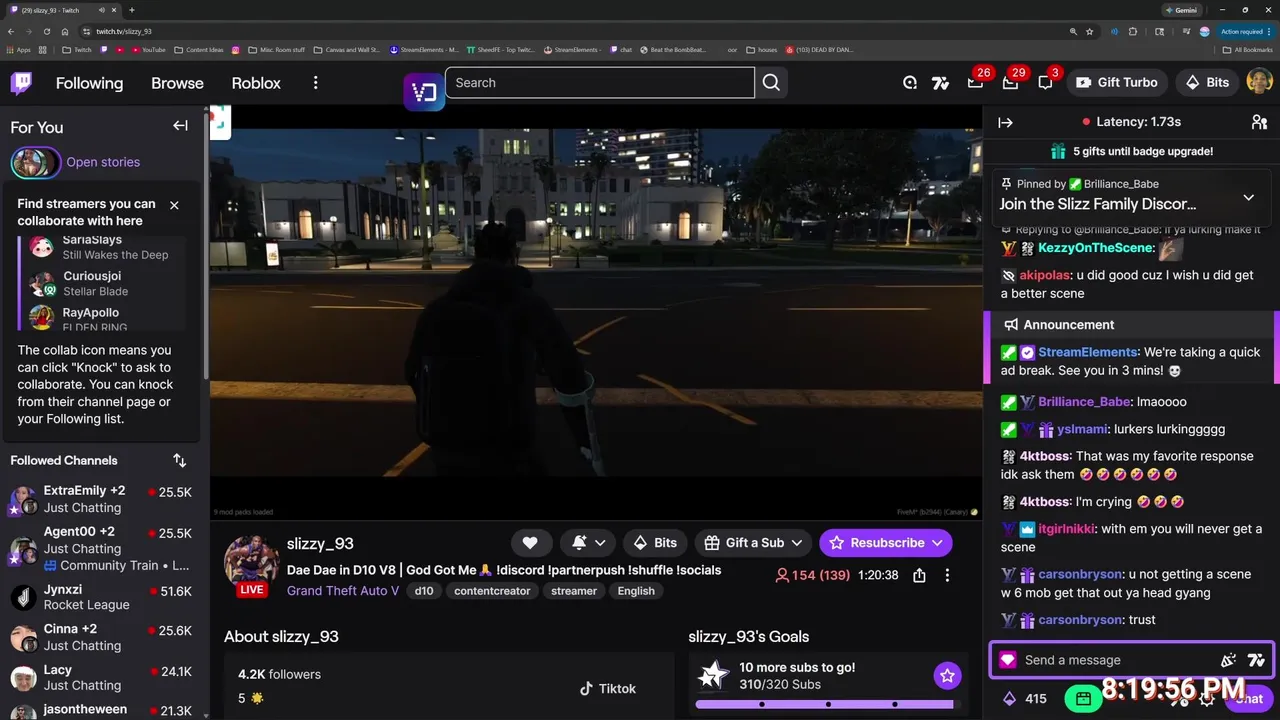Open the chat identity badge icon
The width and height of the screenshot is (1280, 720).
[1007, 660]
